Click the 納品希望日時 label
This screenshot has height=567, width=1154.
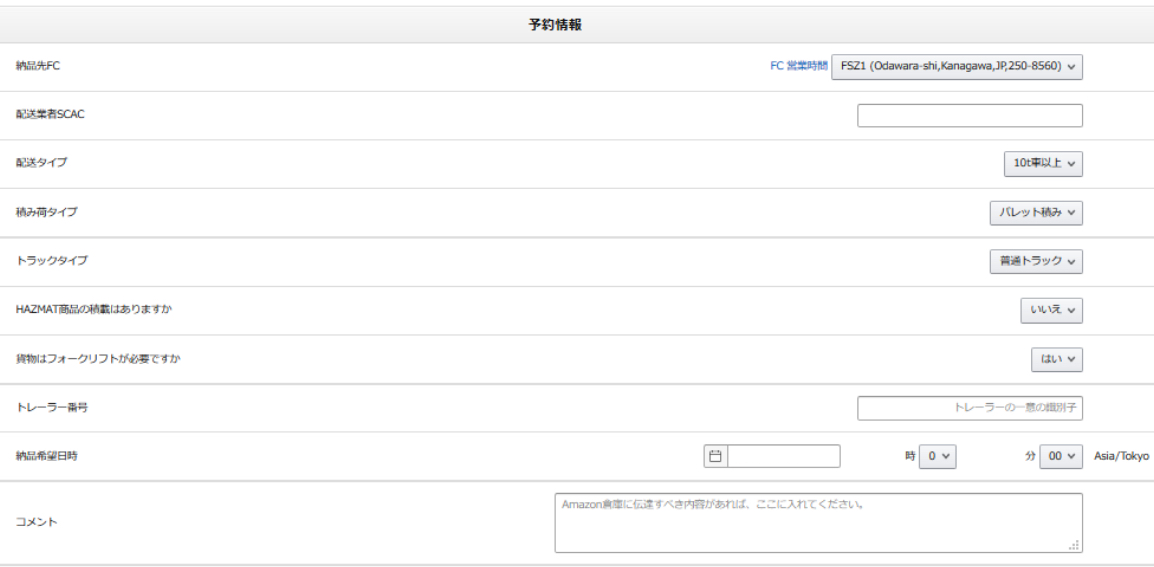pyautogui.click(x=47, y=456)
